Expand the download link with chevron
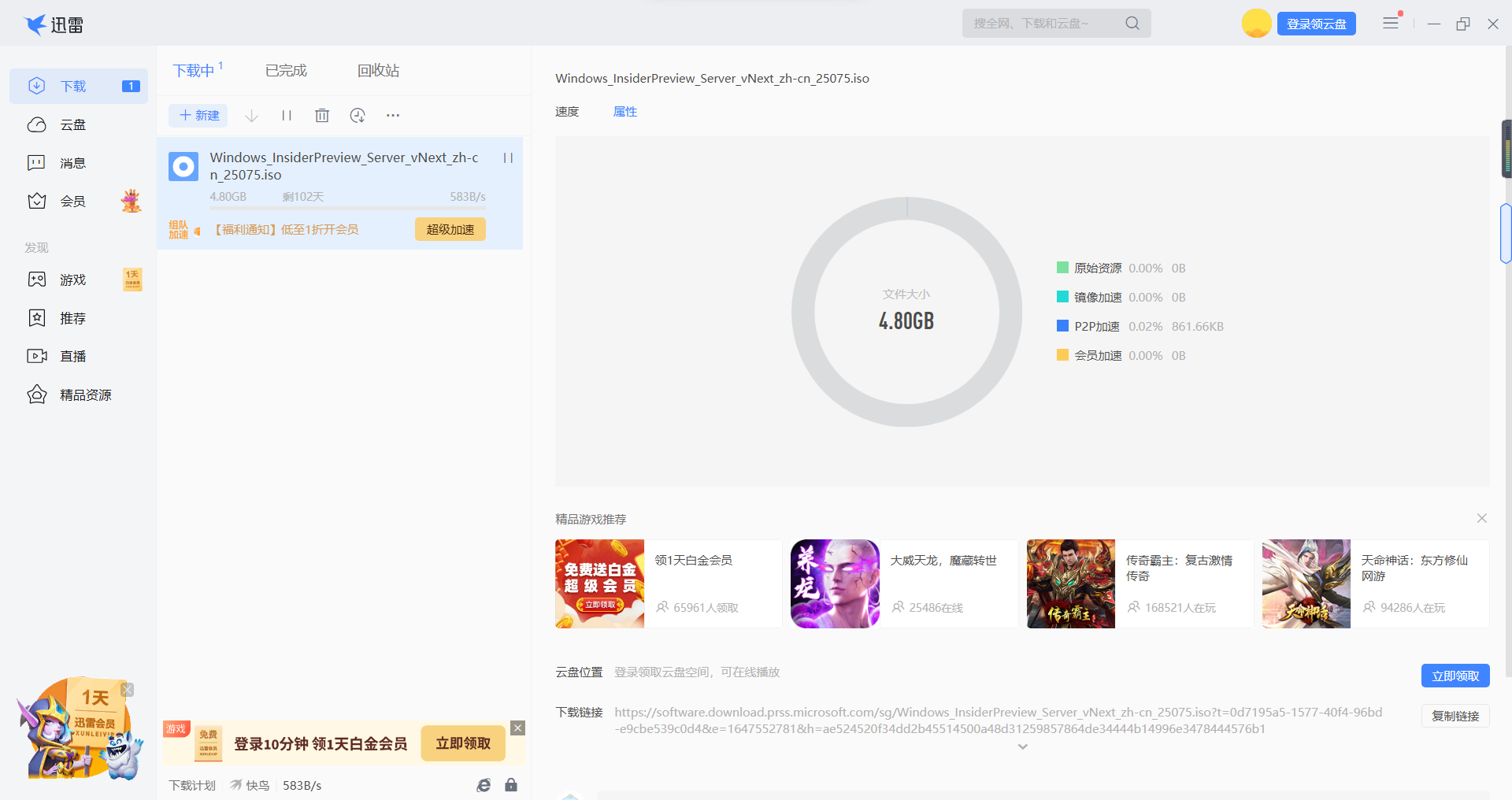This screenshot has width=1512, height=800. coord(1023,746)
